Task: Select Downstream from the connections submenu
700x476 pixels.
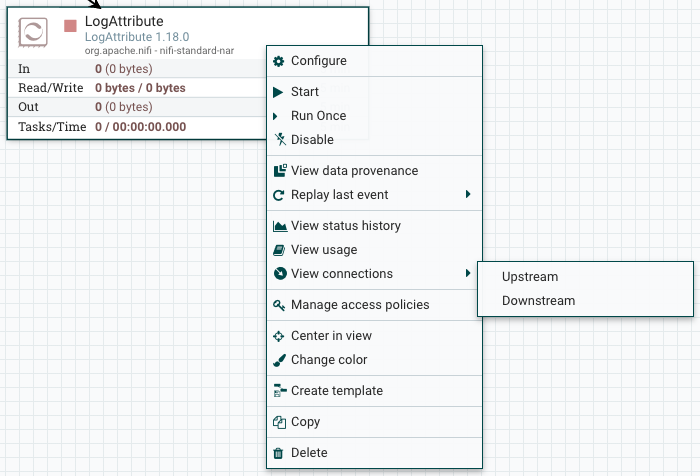Action: point(538,301)
